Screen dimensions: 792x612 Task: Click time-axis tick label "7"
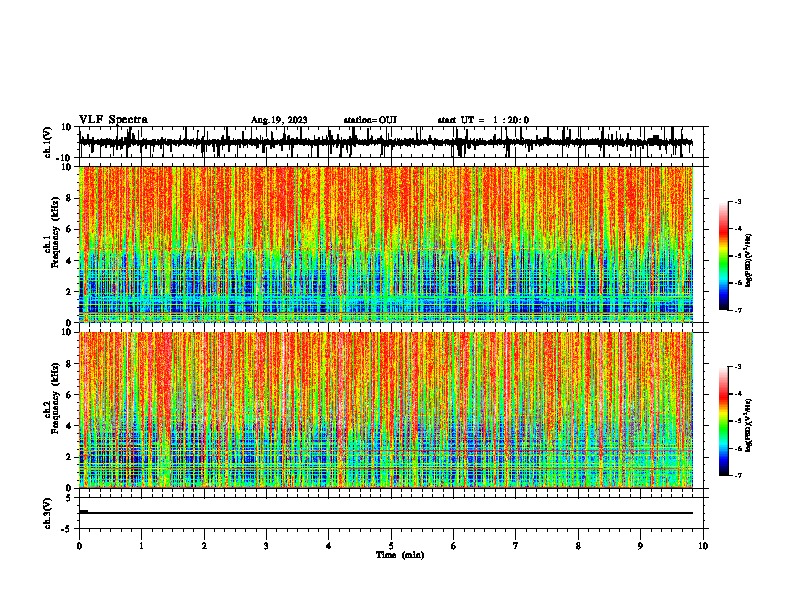coord(516,546)
